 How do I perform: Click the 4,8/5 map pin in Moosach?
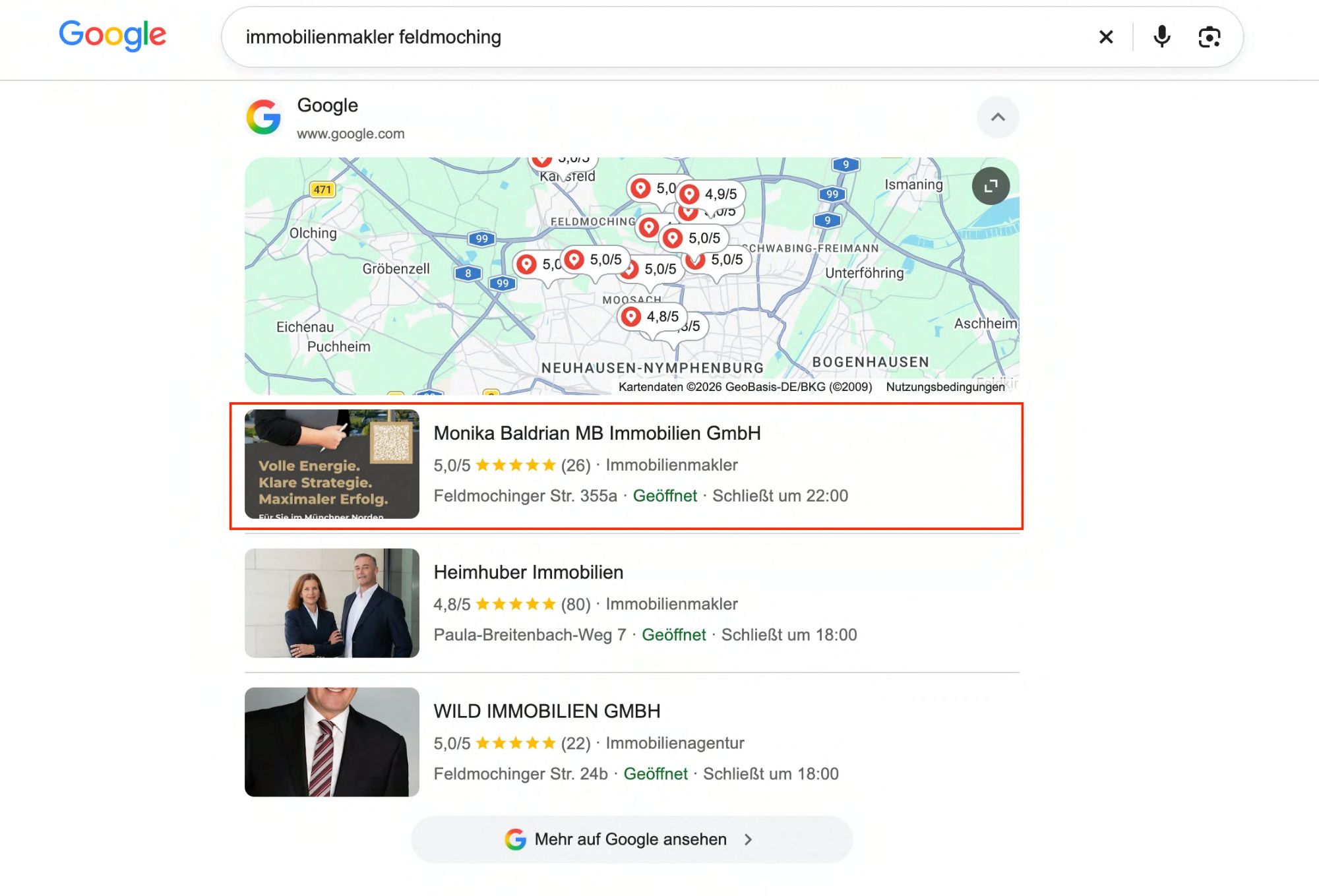pyautogui.click(x=653, y=316)
